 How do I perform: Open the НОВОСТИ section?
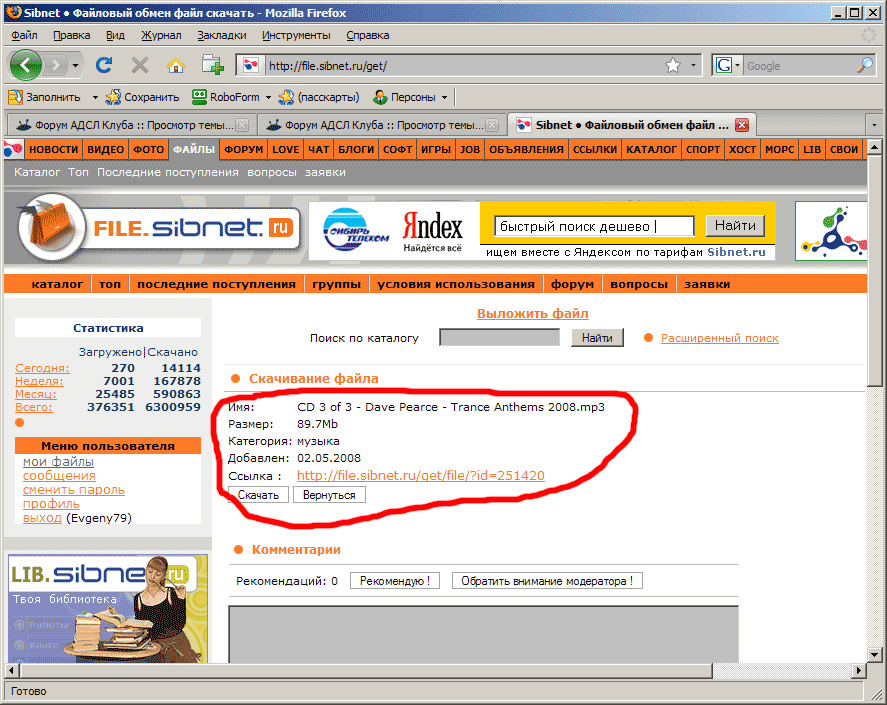pos(54,149)
